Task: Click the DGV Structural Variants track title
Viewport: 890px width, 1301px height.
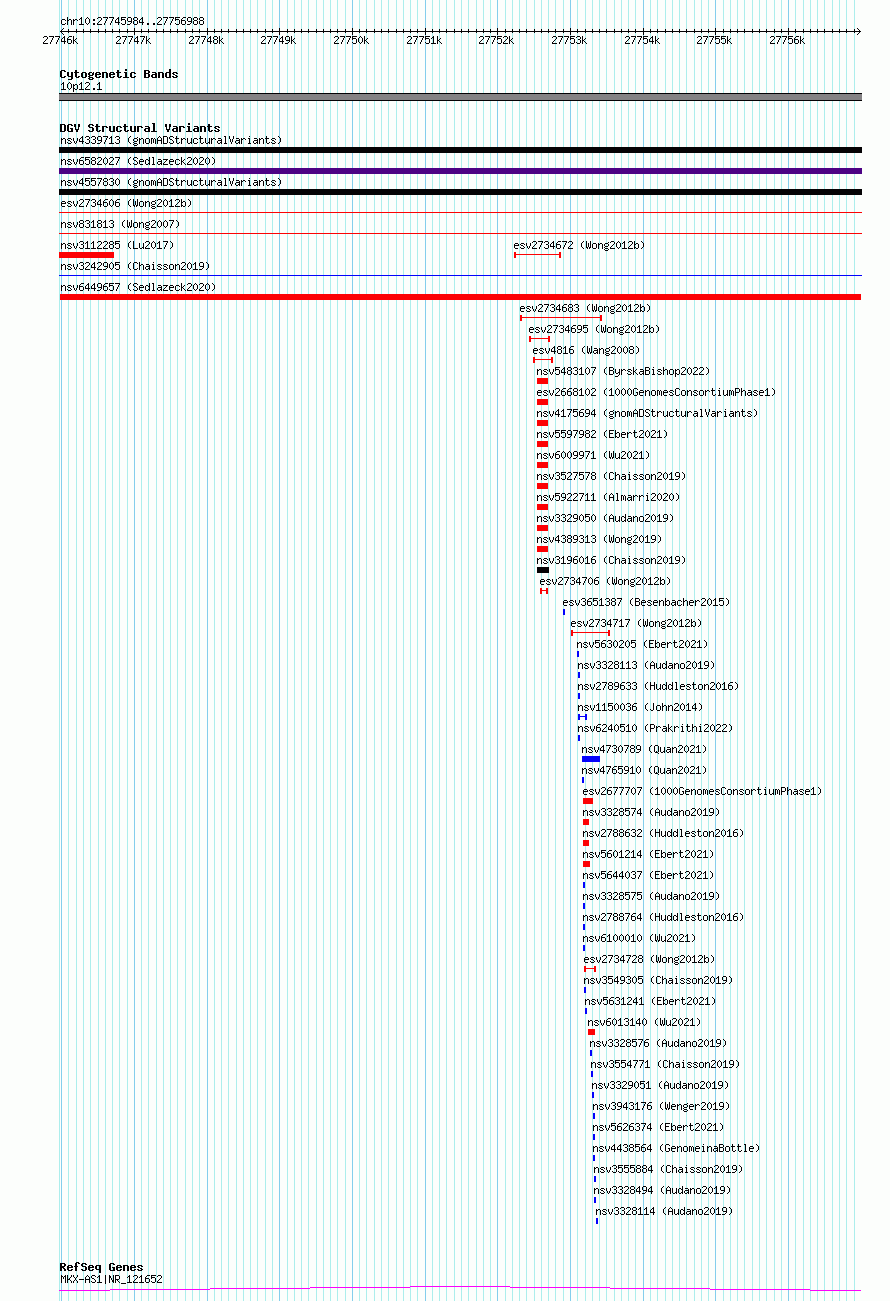Action: point(140,128)
